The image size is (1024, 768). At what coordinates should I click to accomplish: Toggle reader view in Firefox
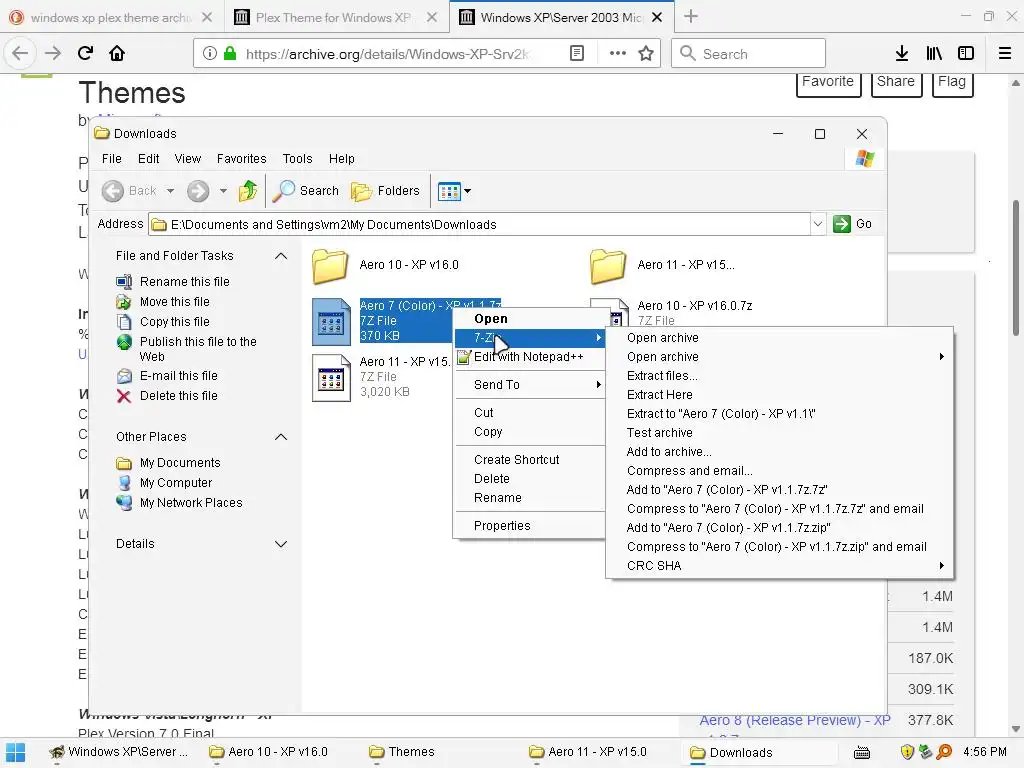[x=577, y=54]
